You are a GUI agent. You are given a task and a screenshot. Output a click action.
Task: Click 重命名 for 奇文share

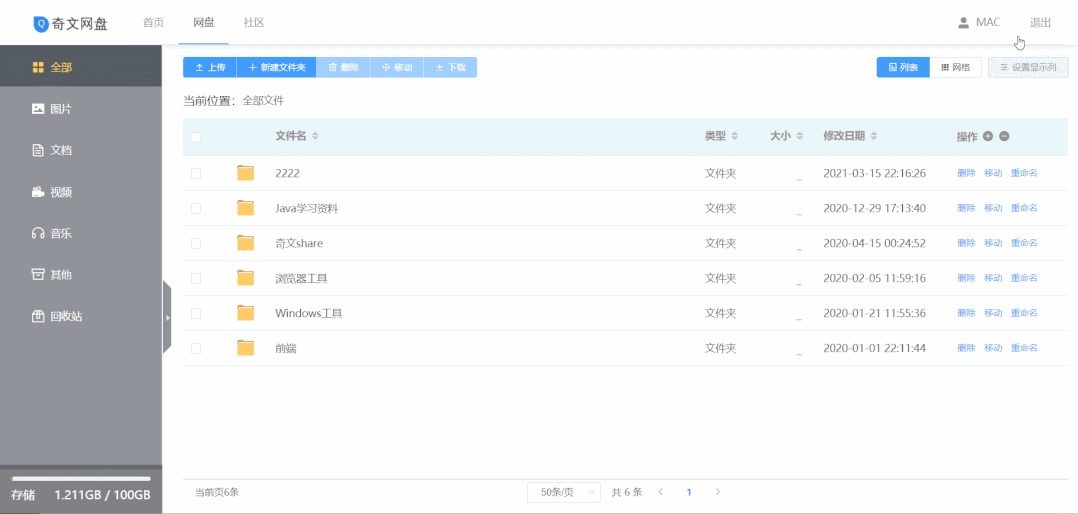coord(1024,243)
